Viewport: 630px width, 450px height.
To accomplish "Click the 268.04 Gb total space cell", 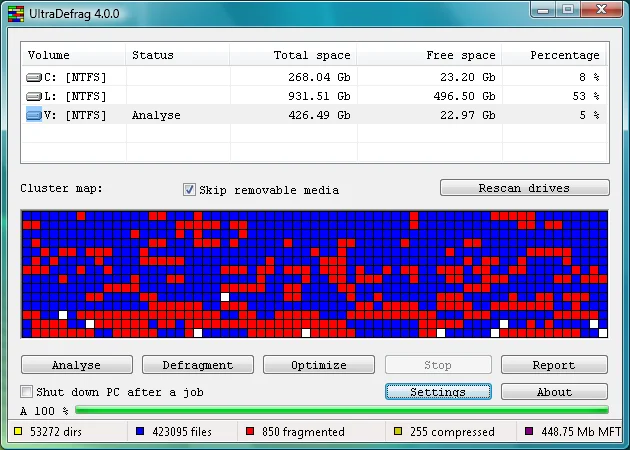I will [x=319, y=77].
